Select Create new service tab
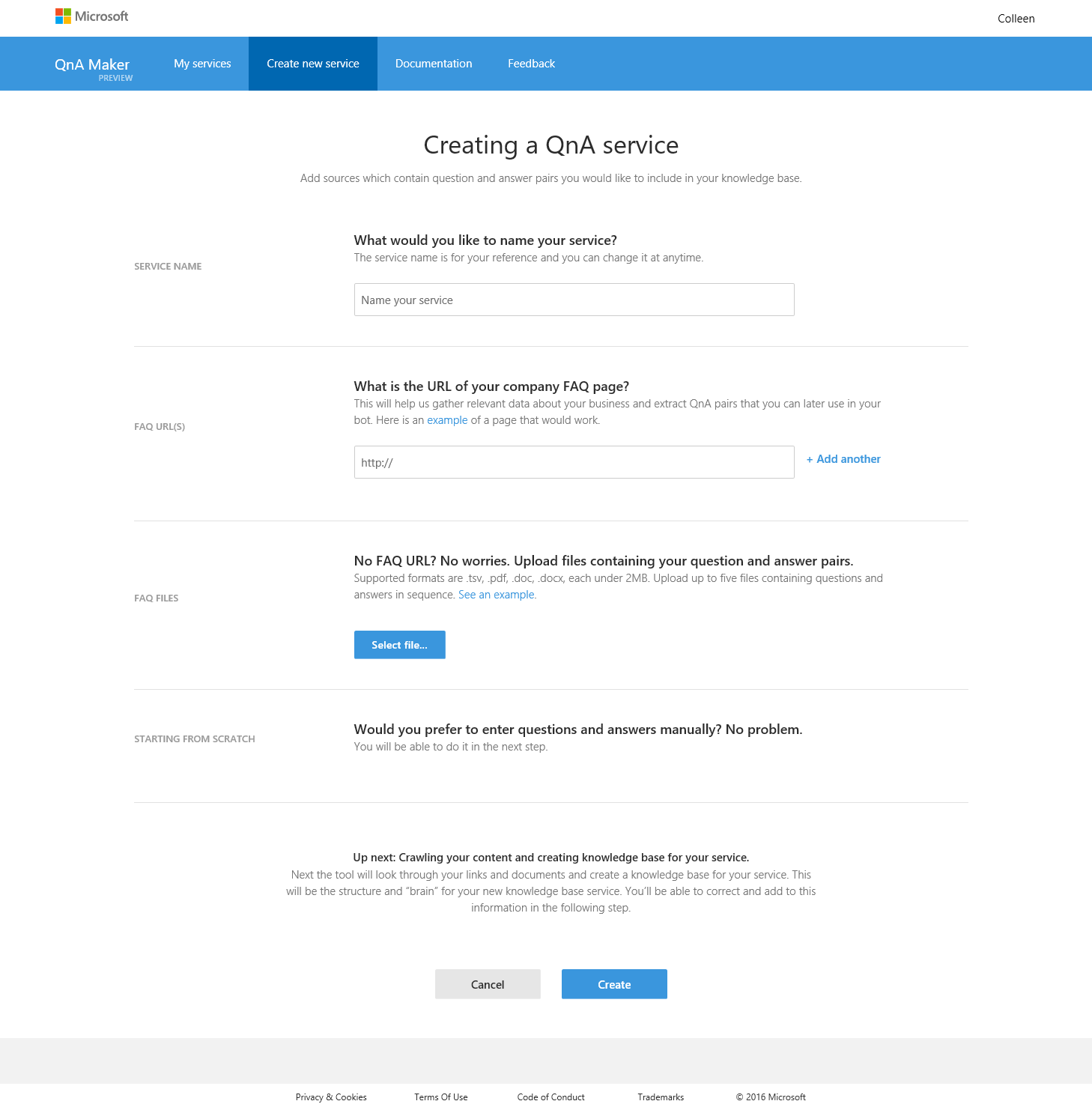 pos(313,64)
